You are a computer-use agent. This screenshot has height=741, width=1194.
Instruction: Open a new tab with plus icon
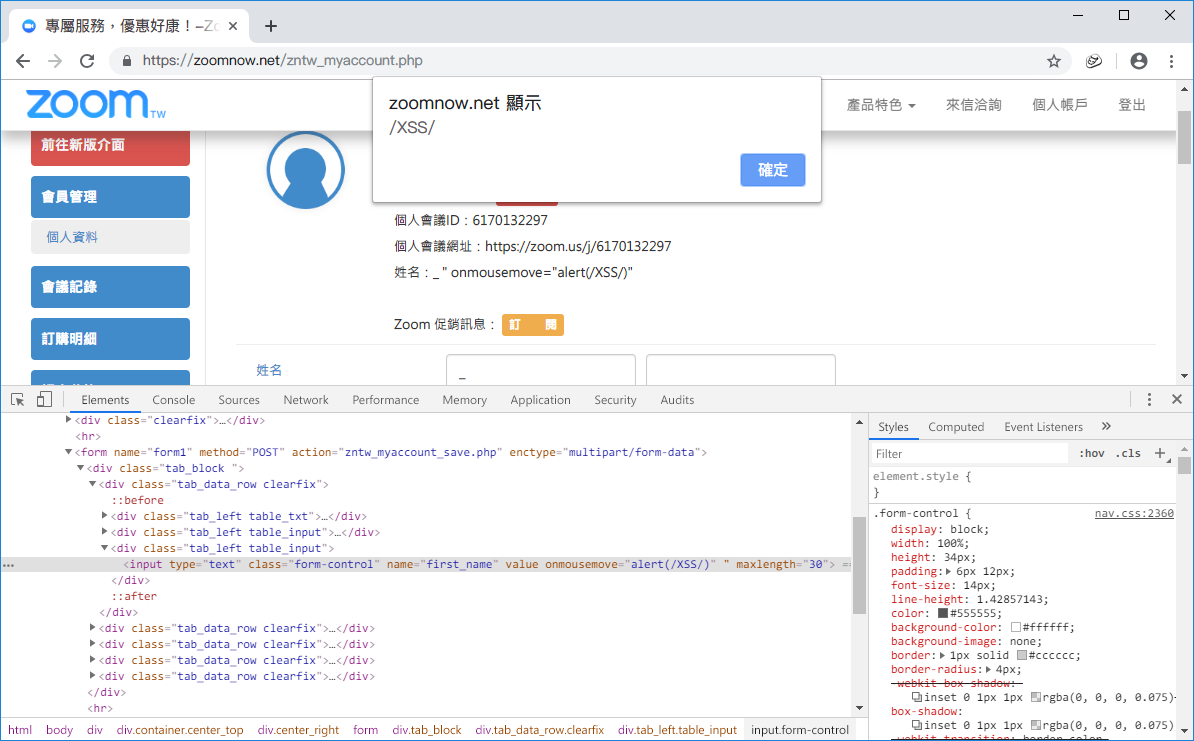coord(270,26)
